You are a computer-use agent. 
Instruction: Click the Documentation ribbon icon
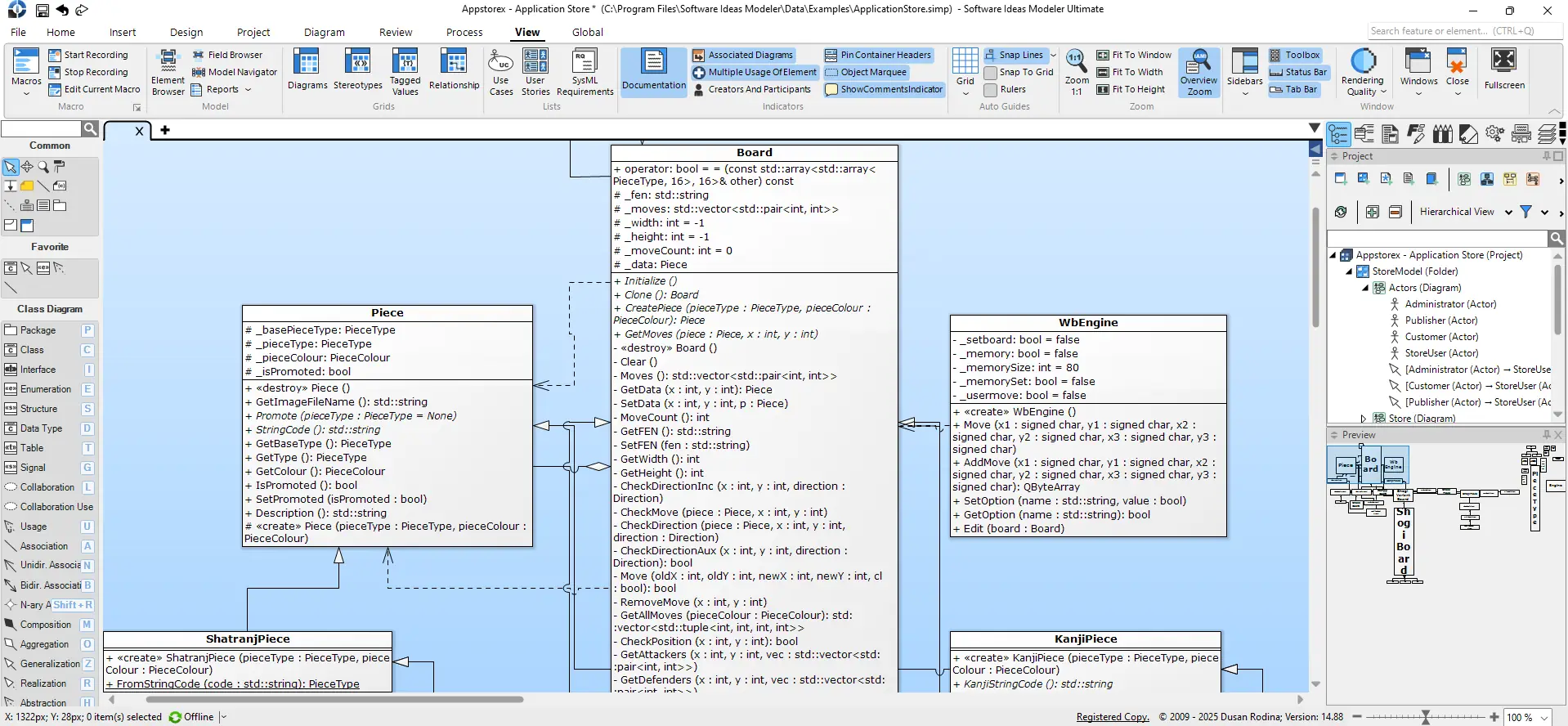click(x=653, y=71)
